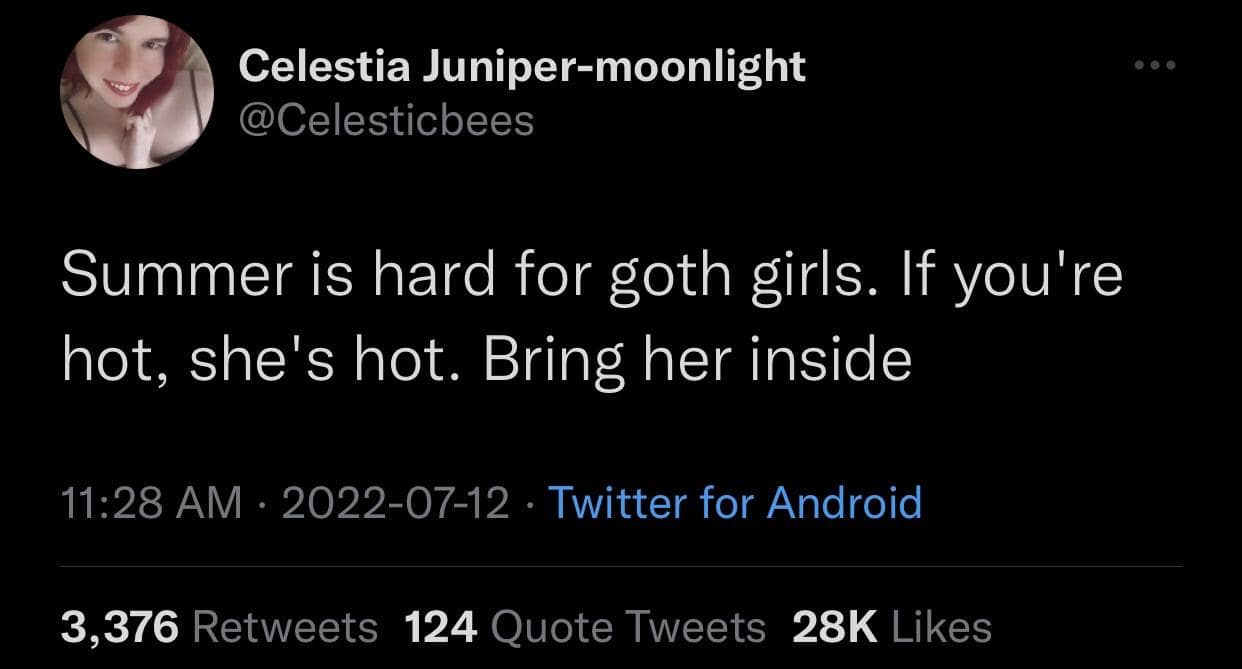This screenshot has height=669, width=1242.
Task: Click the 124 quote count number
Action: pyautogui.click(x=441, y=627)
